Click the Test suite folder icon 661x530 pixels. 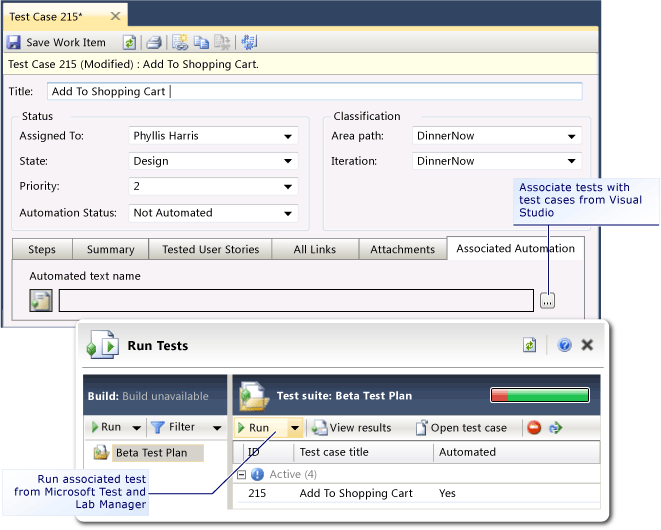[254, 396]
